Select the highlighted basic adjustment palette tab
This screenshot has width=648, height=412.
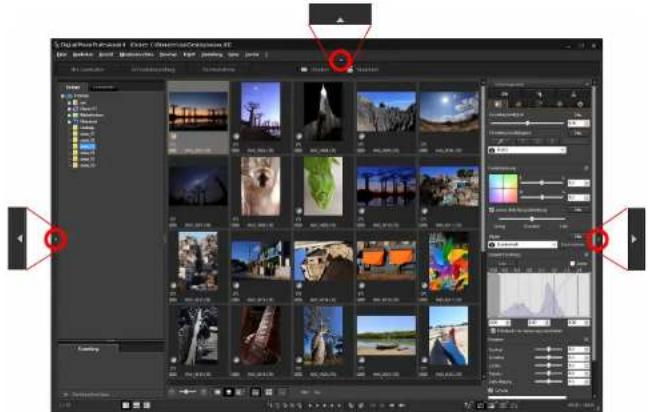tap(498, 104)
